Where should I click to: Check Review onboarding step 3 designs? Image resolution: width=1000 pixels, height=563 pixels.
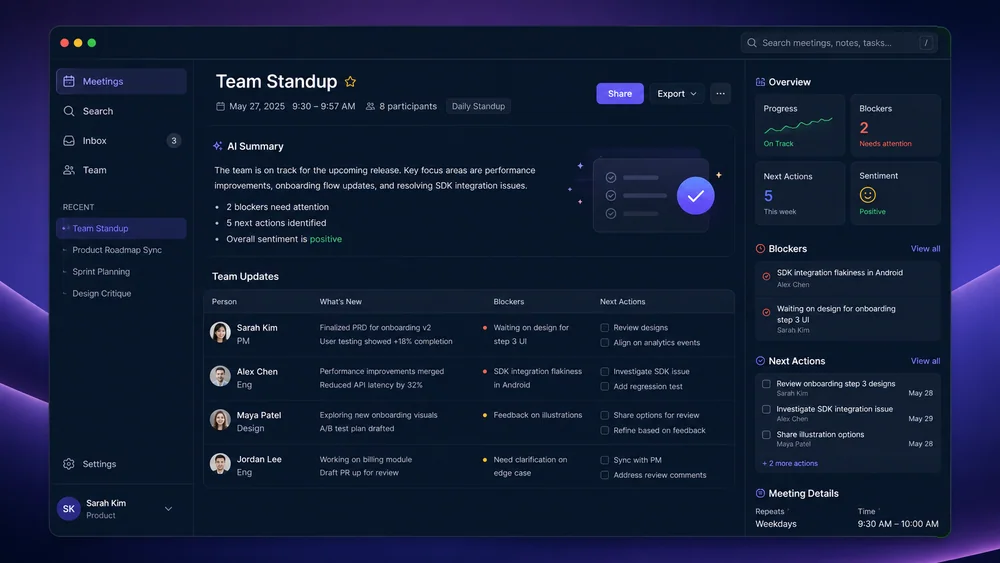[766, 384]
